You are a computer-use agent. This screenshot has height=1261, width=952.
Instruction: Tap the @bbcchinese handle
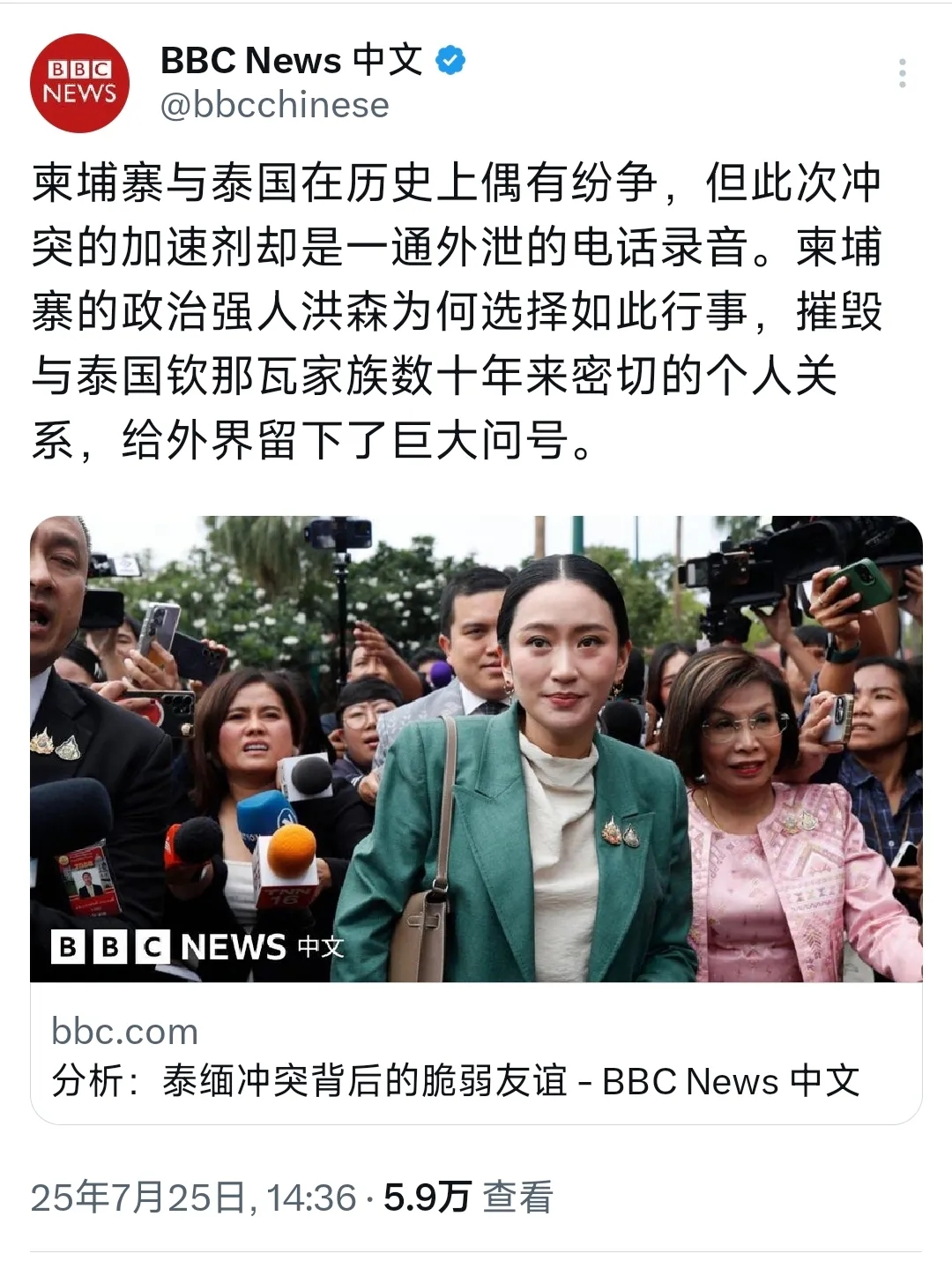274,105
